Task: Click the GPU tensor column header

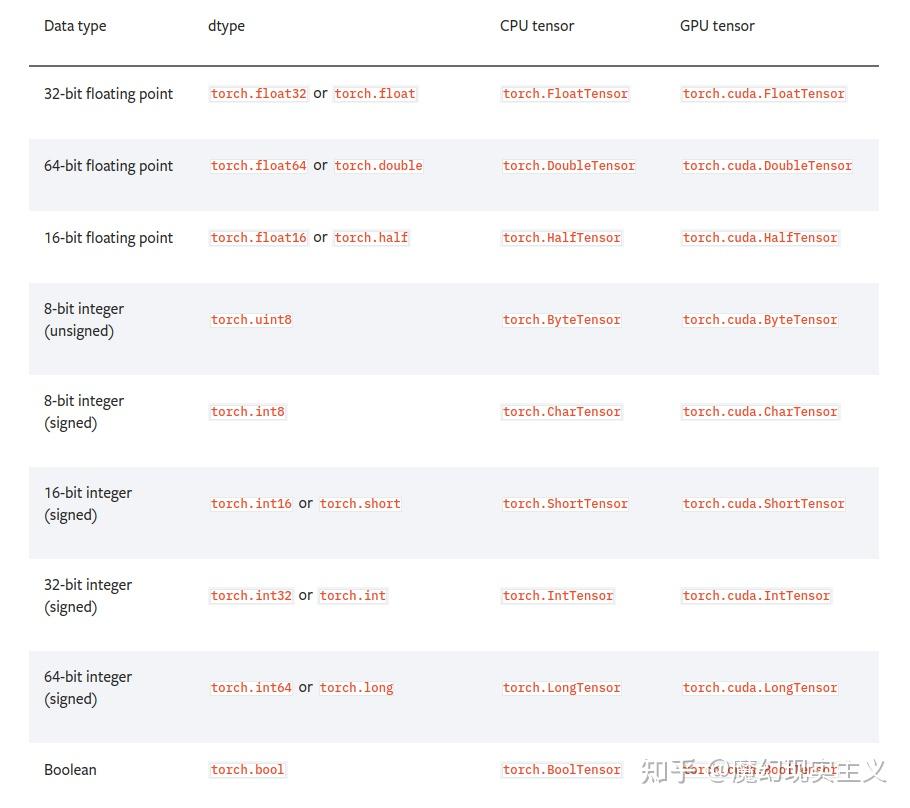Action: (717, 26)
